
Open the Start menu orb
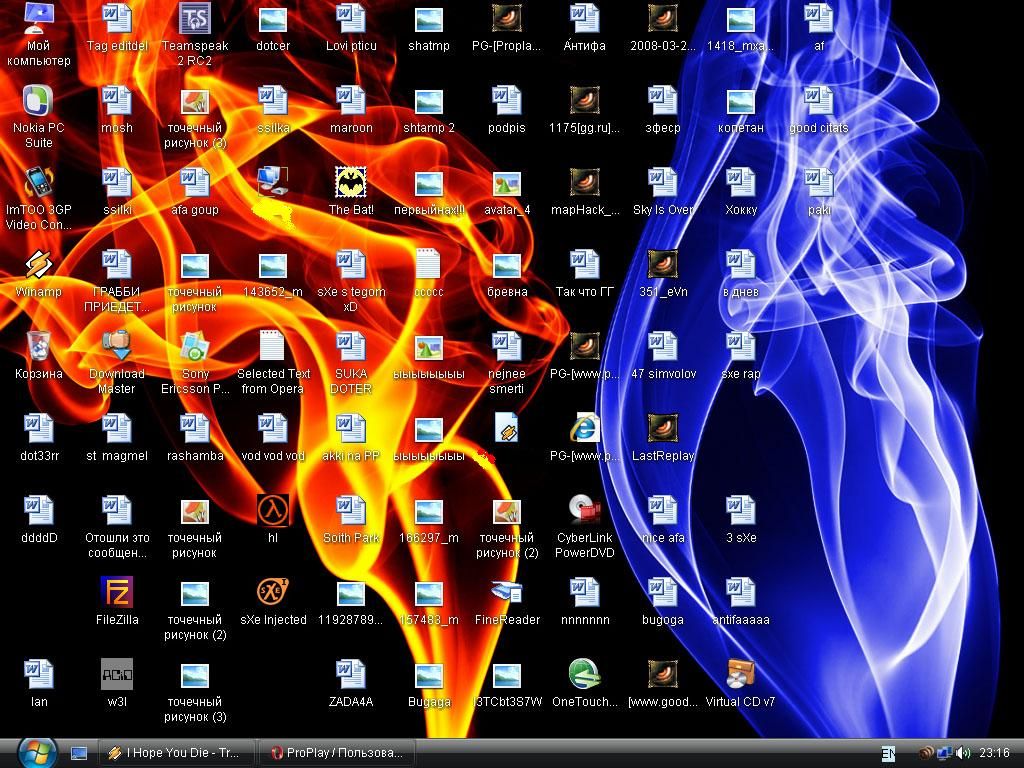click(36, 752)
